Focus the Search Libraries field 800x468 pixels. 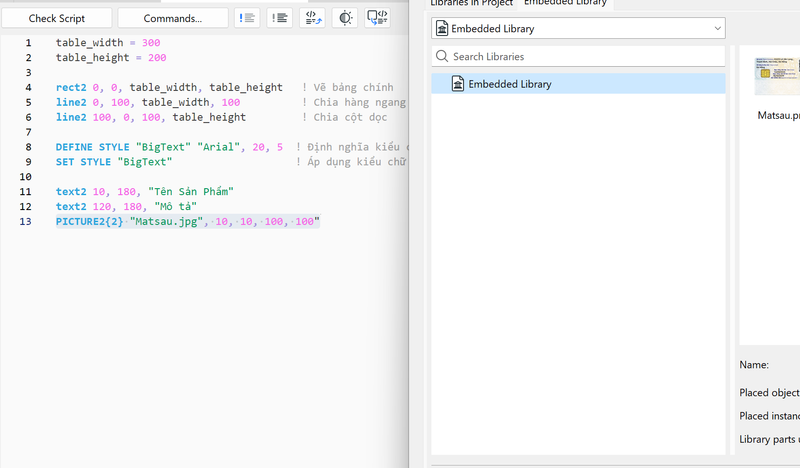pyautogui.click(x=578, y=57)
